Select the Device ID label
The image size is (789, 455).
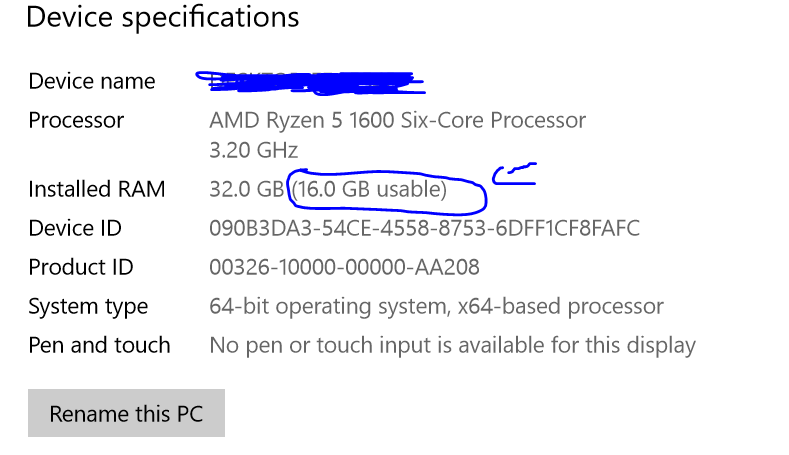click(75, 228)
